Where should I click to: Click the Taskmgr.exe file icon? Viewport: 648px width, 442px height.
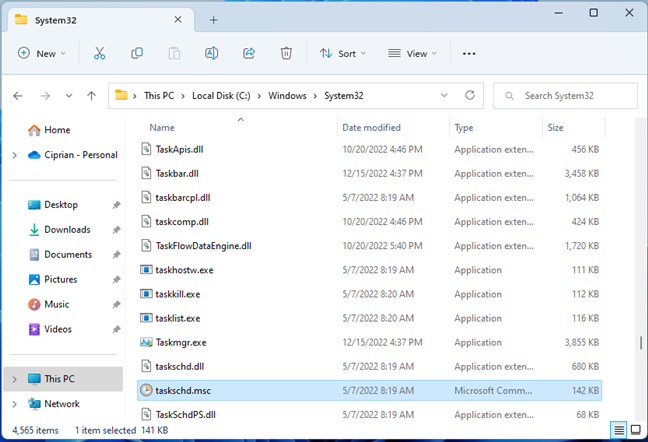(x=146, y=342)
